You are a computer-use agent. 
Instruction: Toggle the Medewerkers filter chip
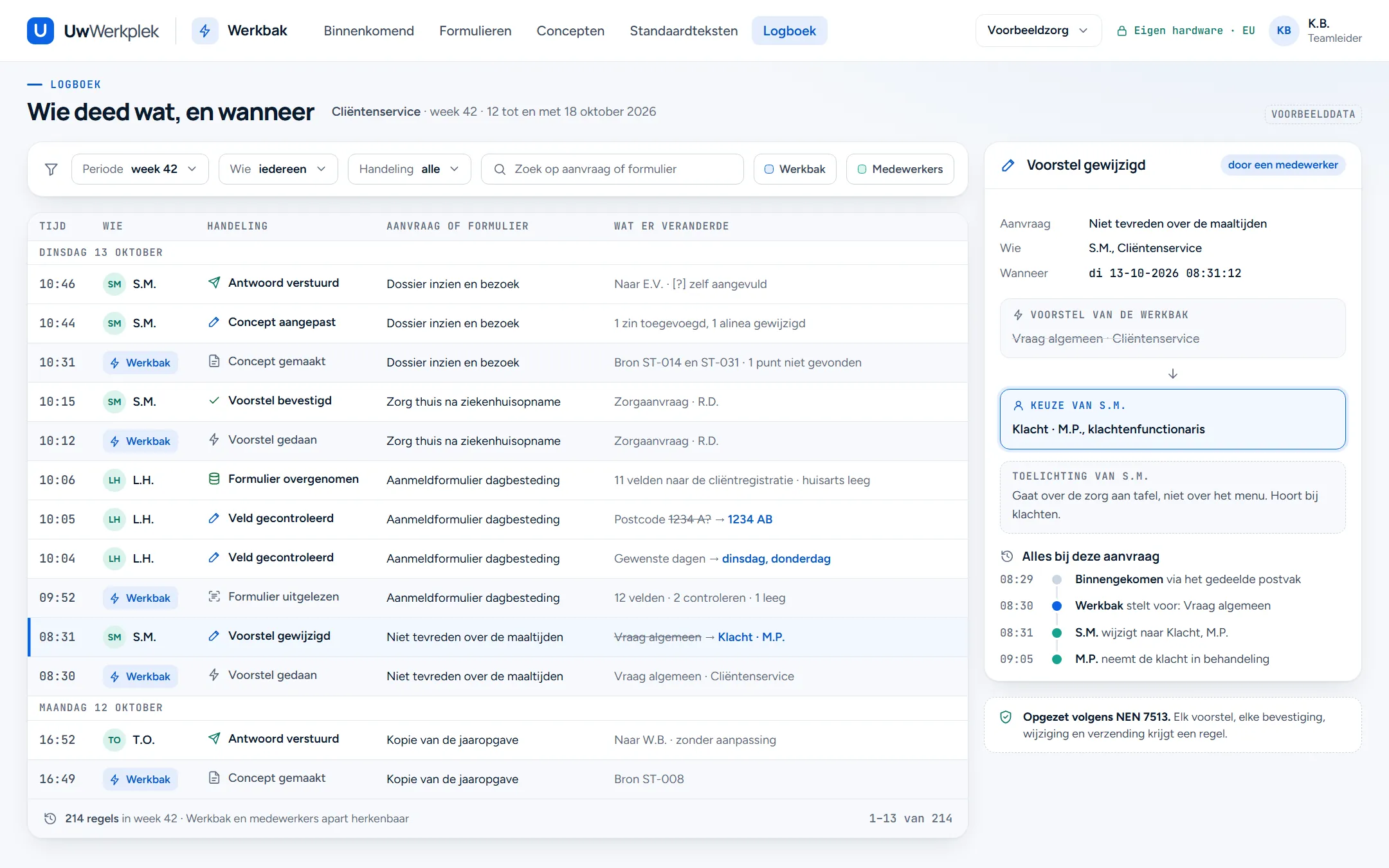click(900, 169)
